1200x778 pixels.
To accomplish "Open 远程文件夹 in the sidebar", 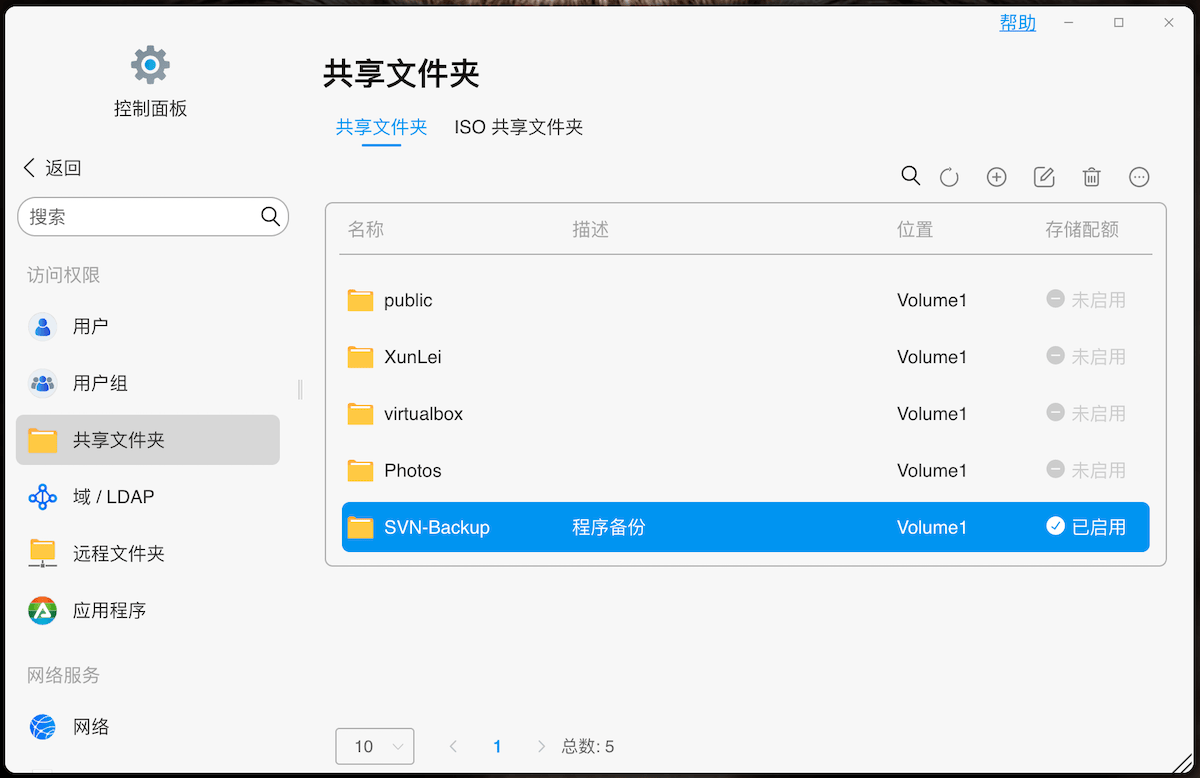I will point(118,553).
